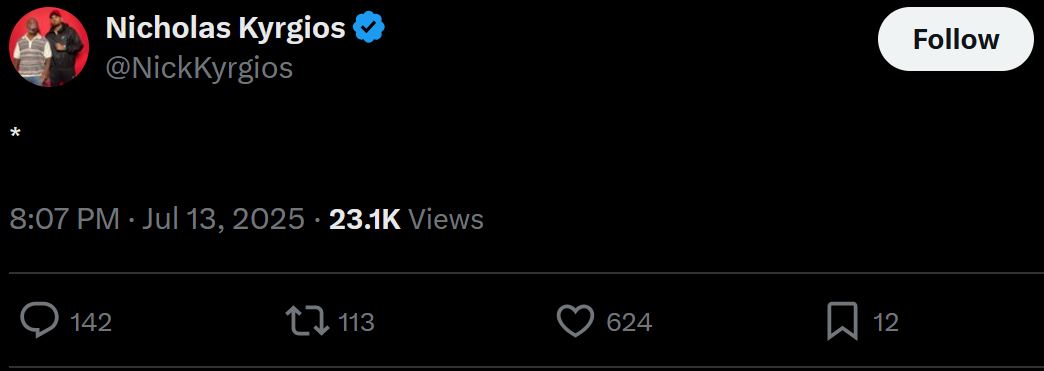Click the 12 bookmarks count
The width and height of the screenshot is (1044, 371).
pyautogui.click(x=886, y=322)
